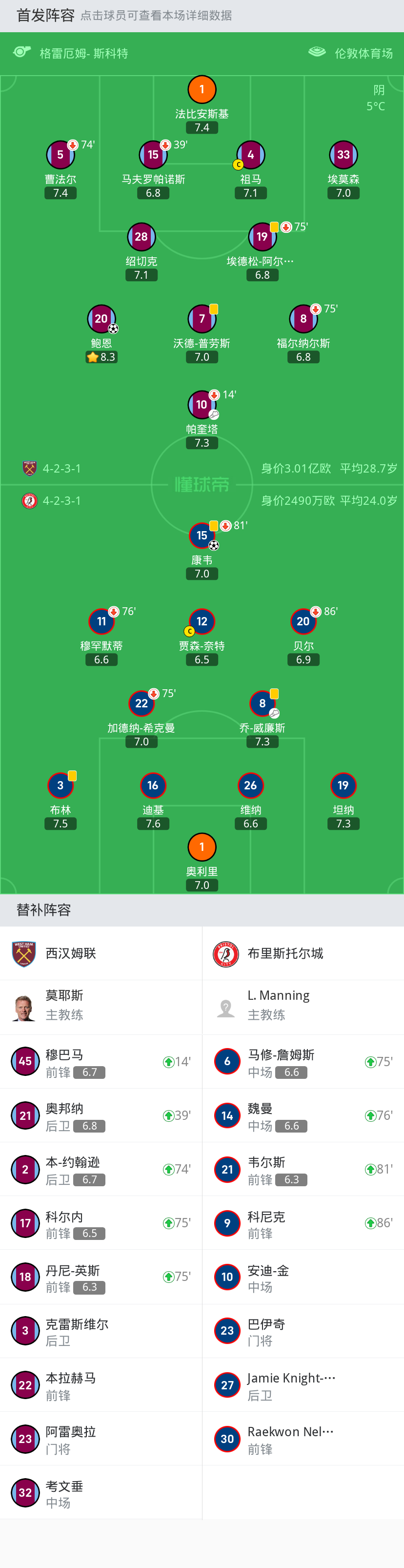The image size is (404, 1568).
Task: Open 乔-威廉斯 number 8 player icon
Action: click(x=262, y=703)
